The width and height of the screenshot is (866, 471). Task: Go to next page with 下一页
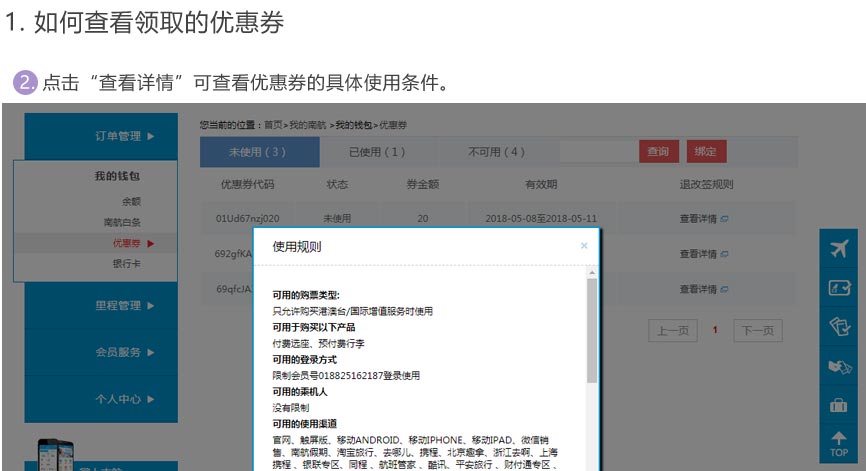click(757, 330)
